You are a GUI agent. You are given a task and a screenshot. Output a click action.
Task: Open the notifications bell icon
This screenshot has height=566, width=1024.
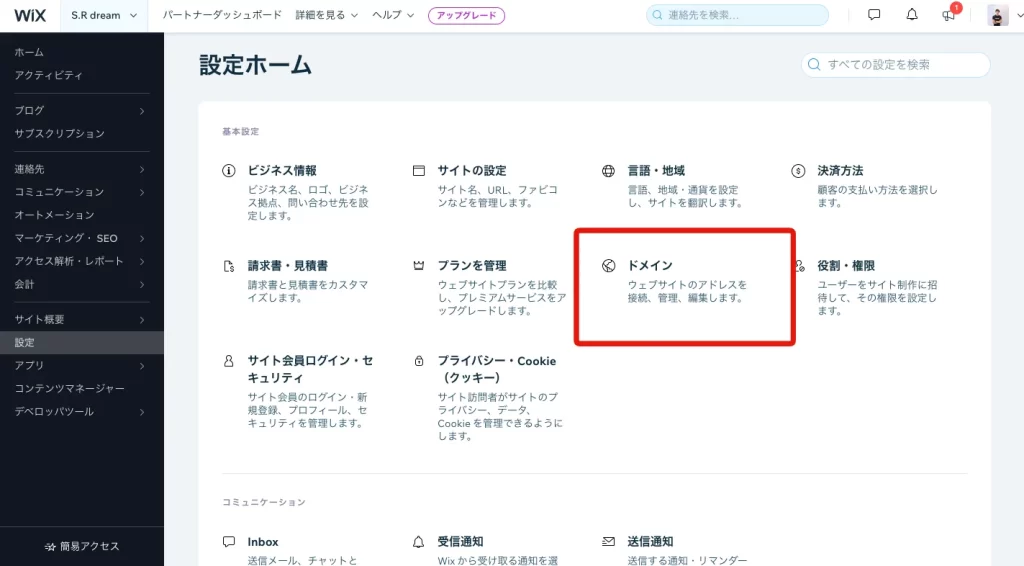coord(912,14)
